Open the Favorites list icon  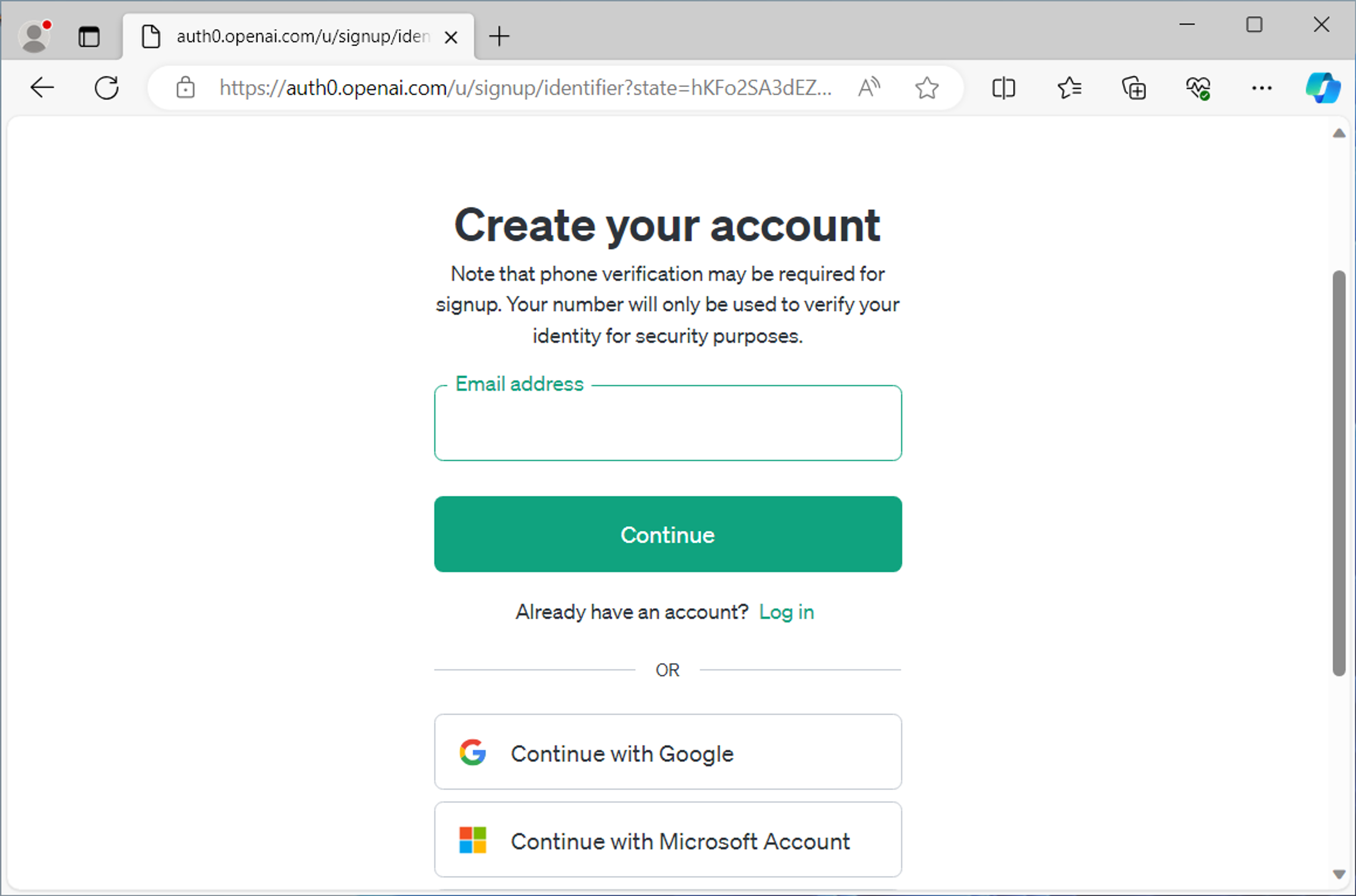pos(1069,88)
